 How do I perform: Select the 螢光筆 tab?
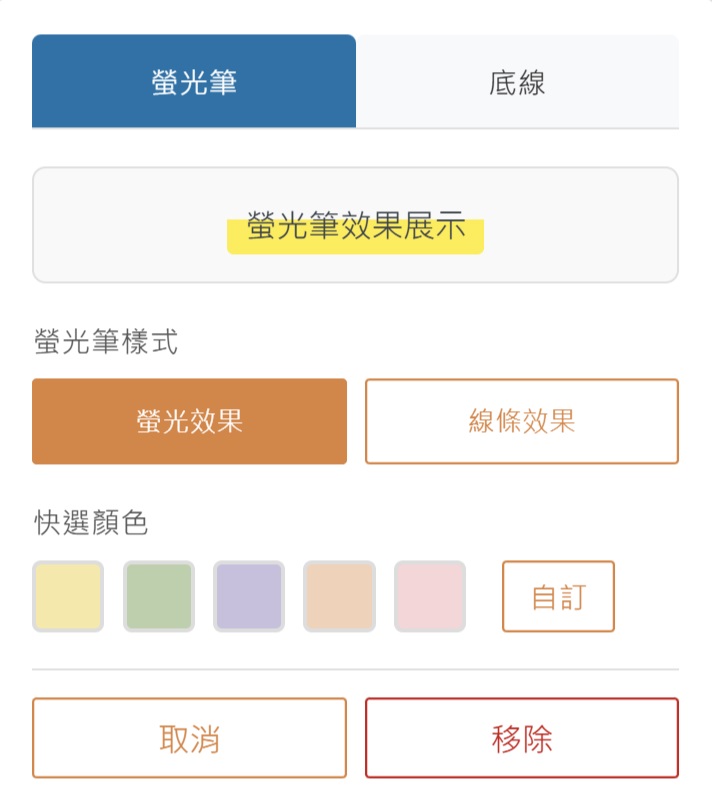pyautogui.click(x=192, y=81)
